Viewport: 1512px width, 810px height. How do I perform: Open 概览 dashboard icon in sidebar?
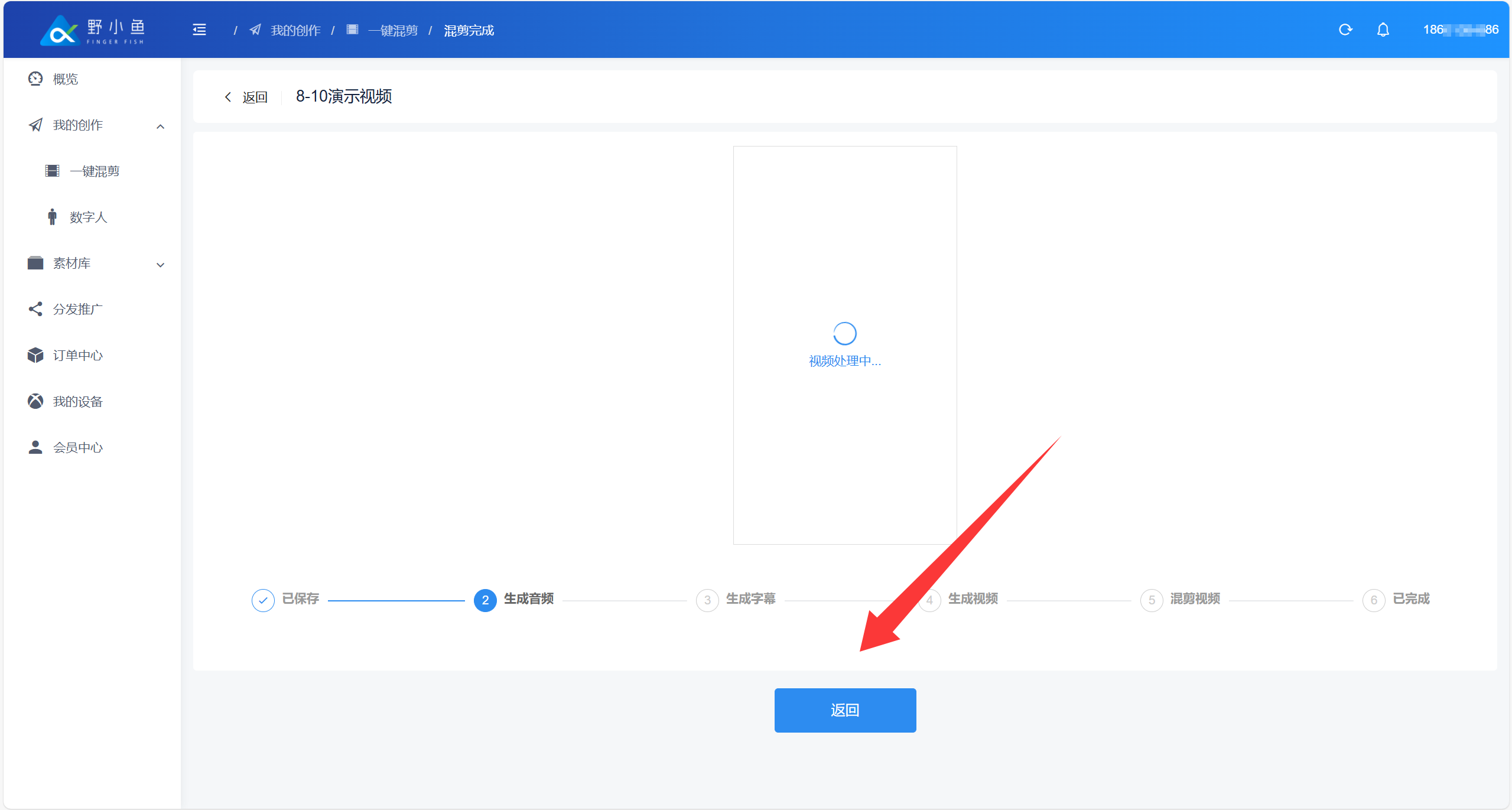pyautogui.click(x=35, y=79)
